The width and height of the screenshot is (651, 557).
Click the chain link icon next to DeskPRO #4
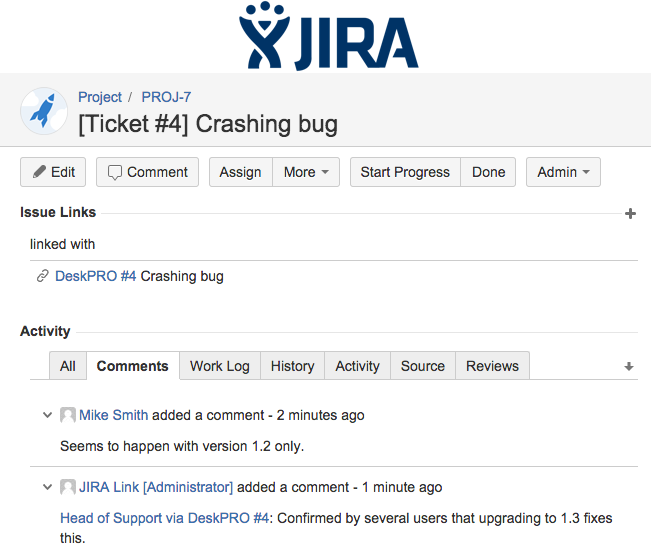pos(43,276)
